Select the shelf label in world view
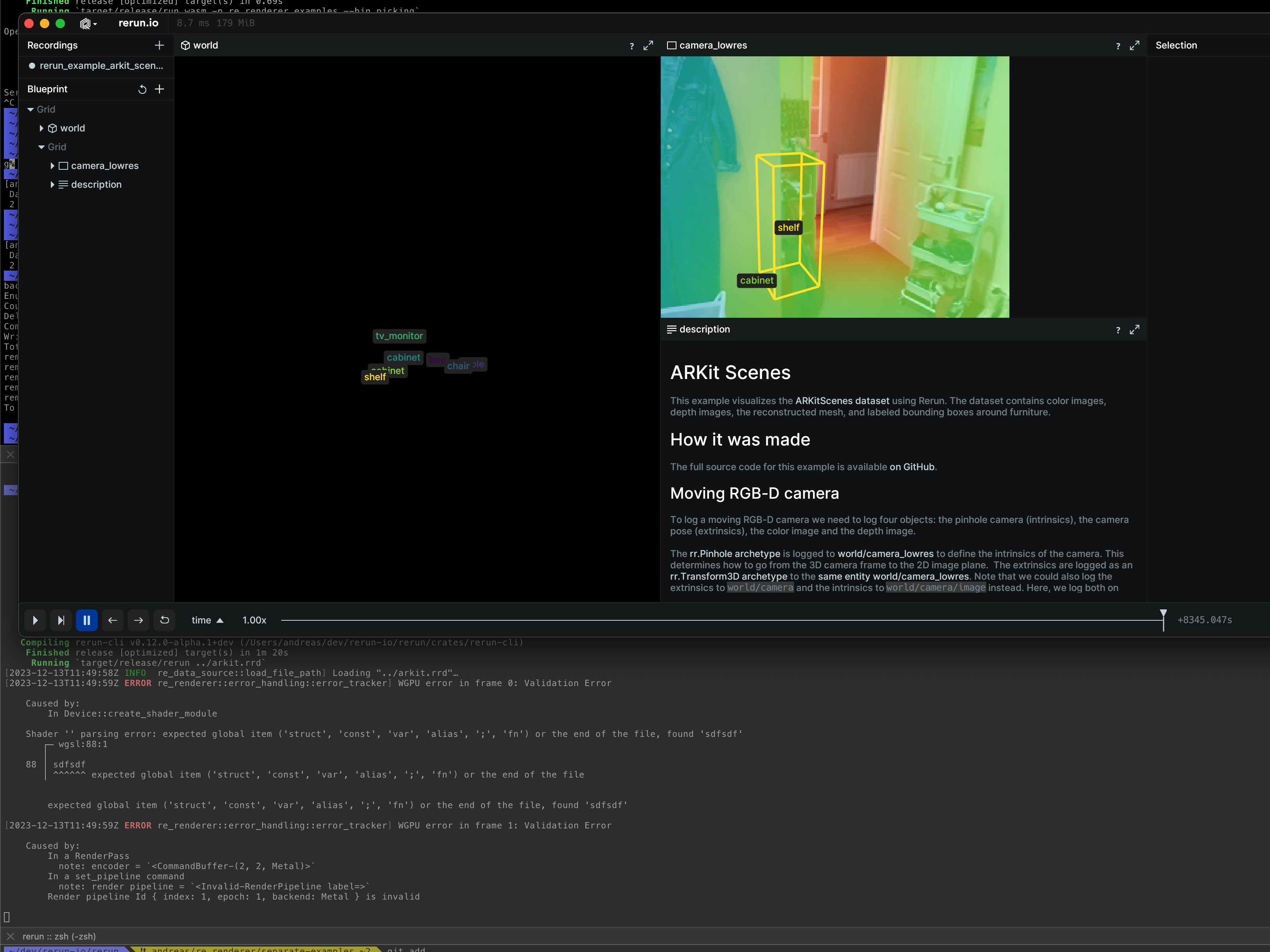 375,377
